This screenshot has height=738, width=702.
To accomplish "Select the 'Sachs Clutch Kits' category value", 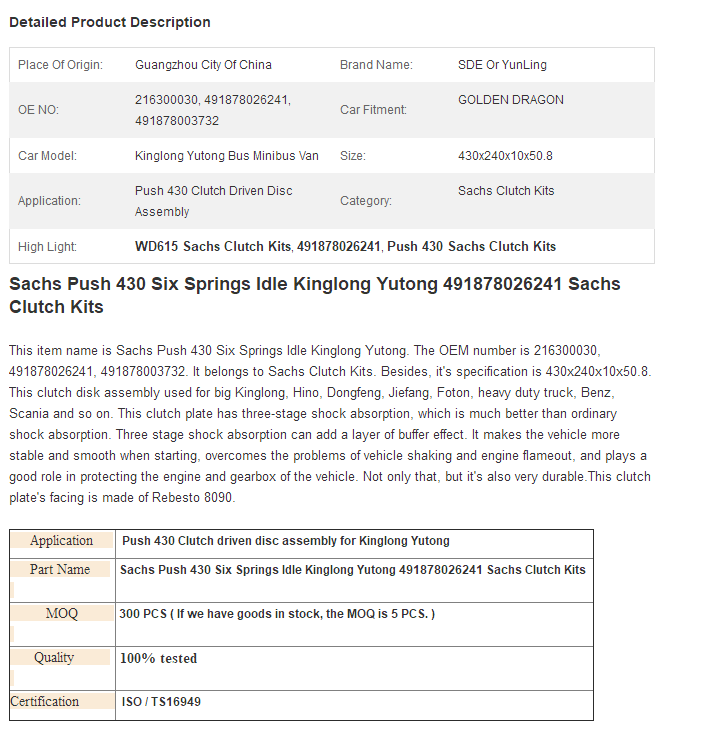I will point(506,191).
